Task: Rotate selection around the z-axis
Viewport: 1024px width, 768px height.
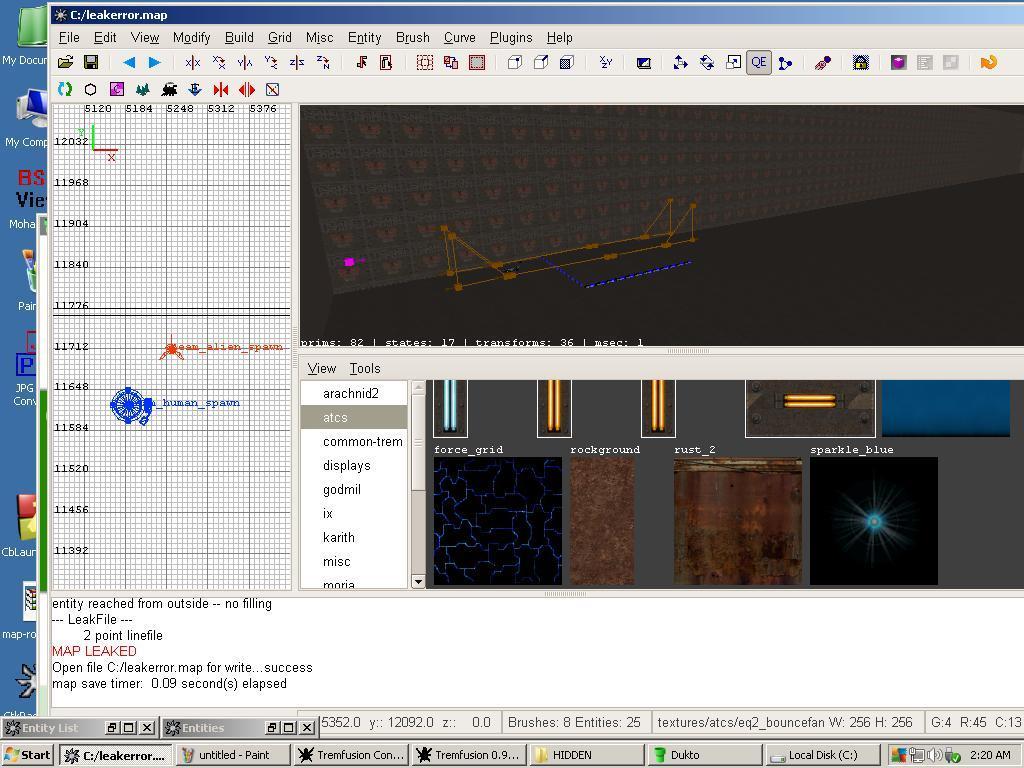Action: click(322, 62)
